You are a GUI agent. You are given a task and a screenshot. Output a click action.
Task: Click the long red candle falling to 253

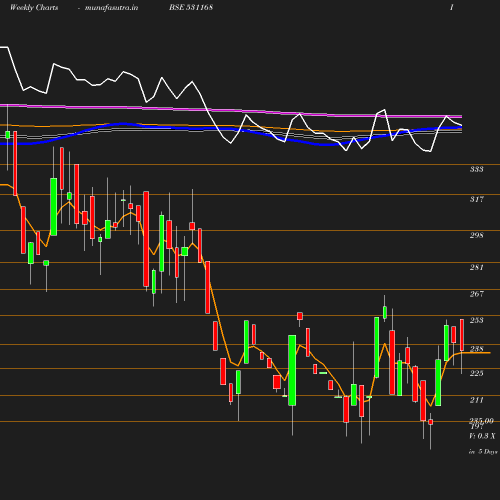pos(207,287)
